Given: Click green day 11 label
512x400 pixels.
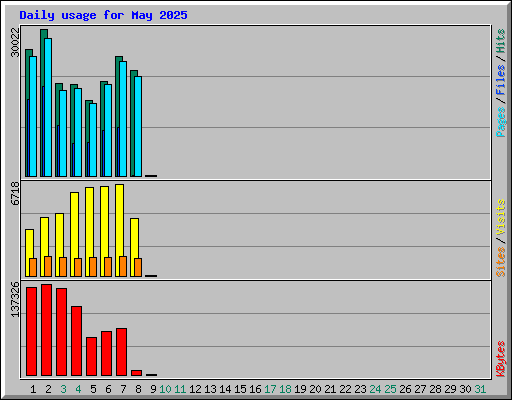Looking at the screenshot, I should click(180, 389).
